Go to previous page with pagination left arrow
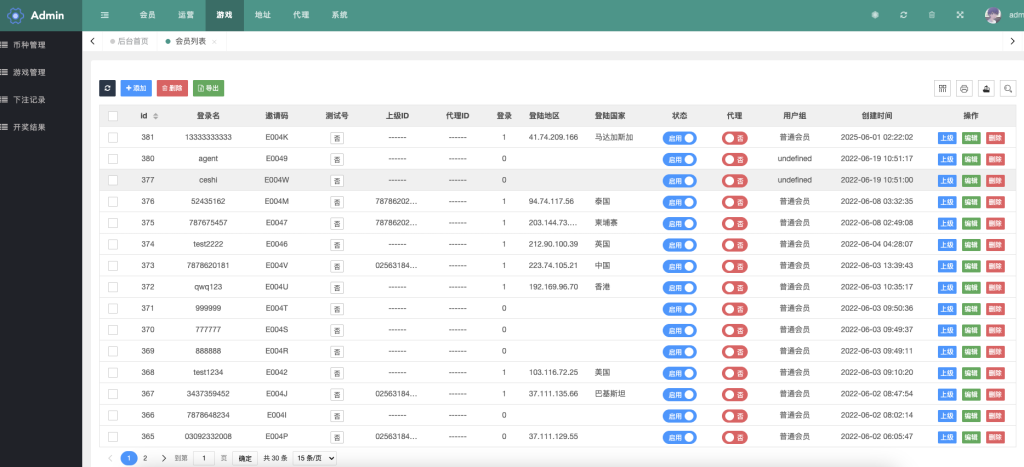Image resolution: width=1024 pixels, height=467 pixels. [x=110, y=458]
